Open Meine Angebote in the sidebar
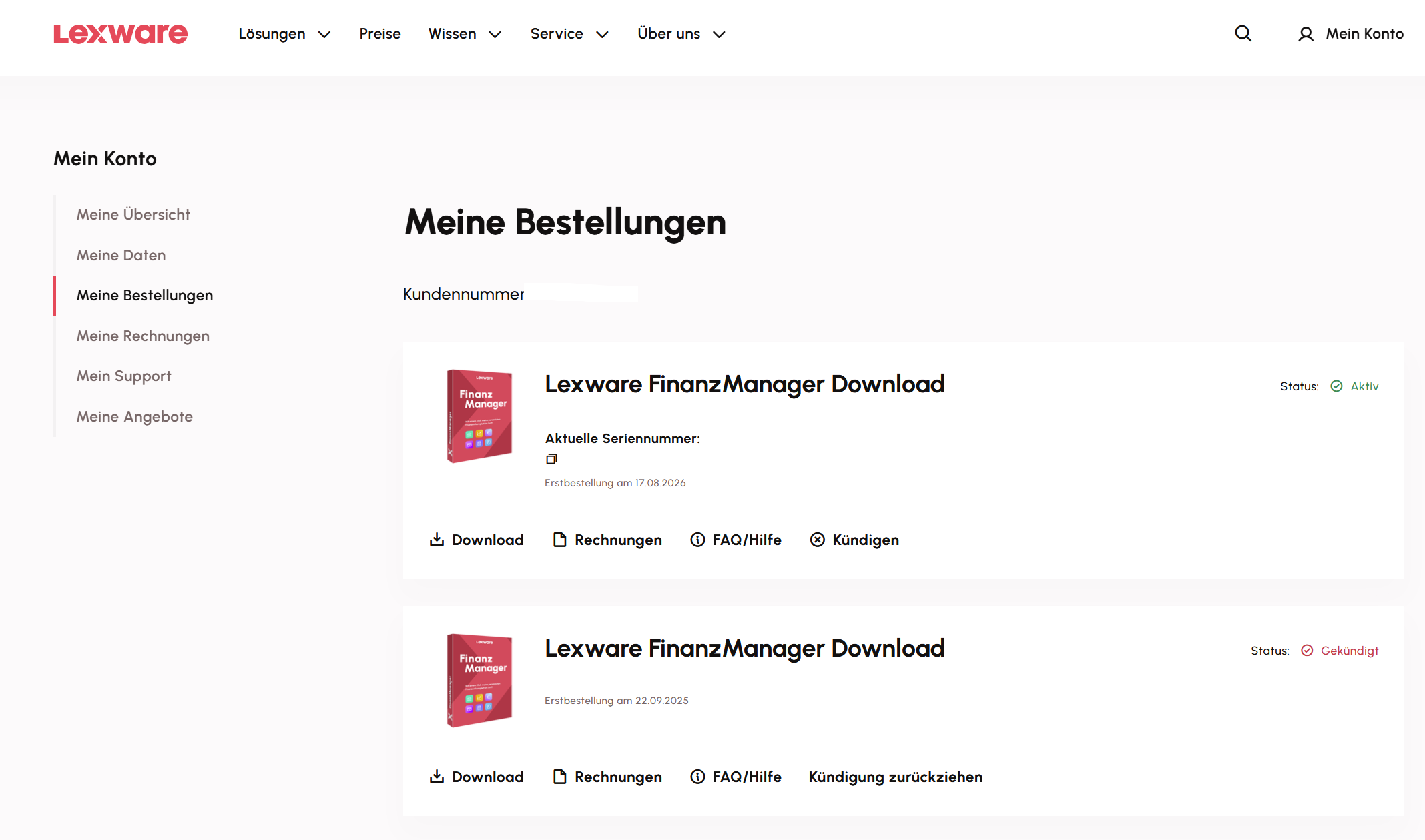The image size is (1425, 840). pos(134,417)
